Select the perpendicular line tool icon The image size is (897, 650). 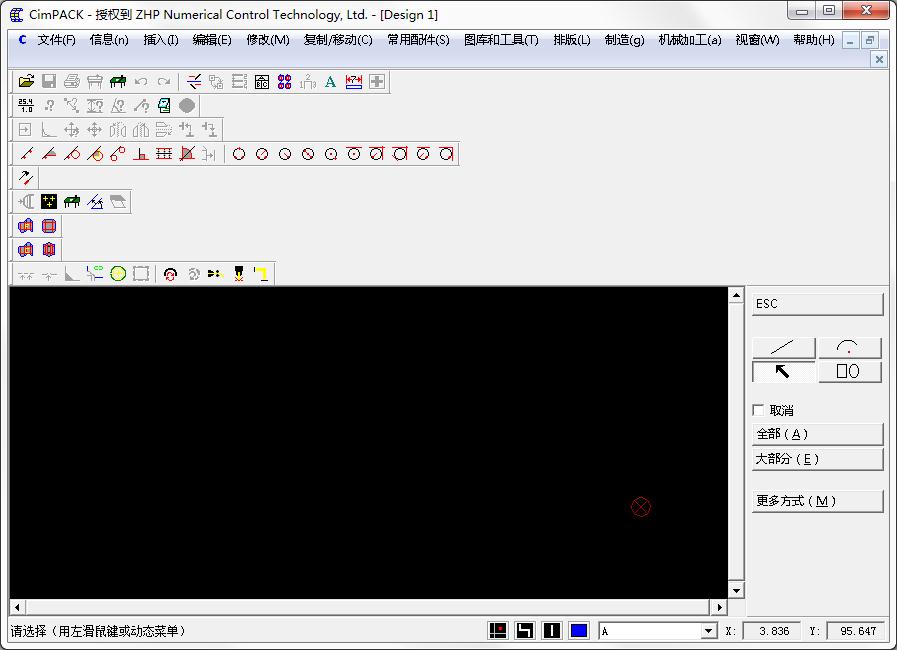(x=141, y=154)
